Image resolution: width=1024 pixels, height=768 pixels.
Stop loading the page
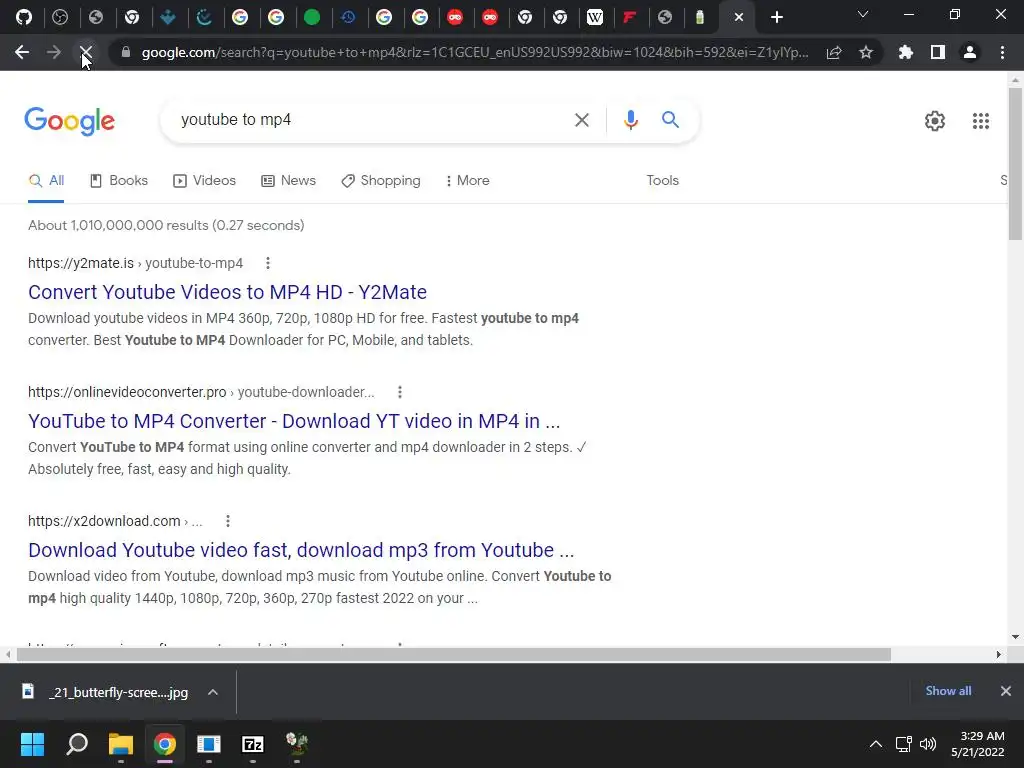click(86, 52)
